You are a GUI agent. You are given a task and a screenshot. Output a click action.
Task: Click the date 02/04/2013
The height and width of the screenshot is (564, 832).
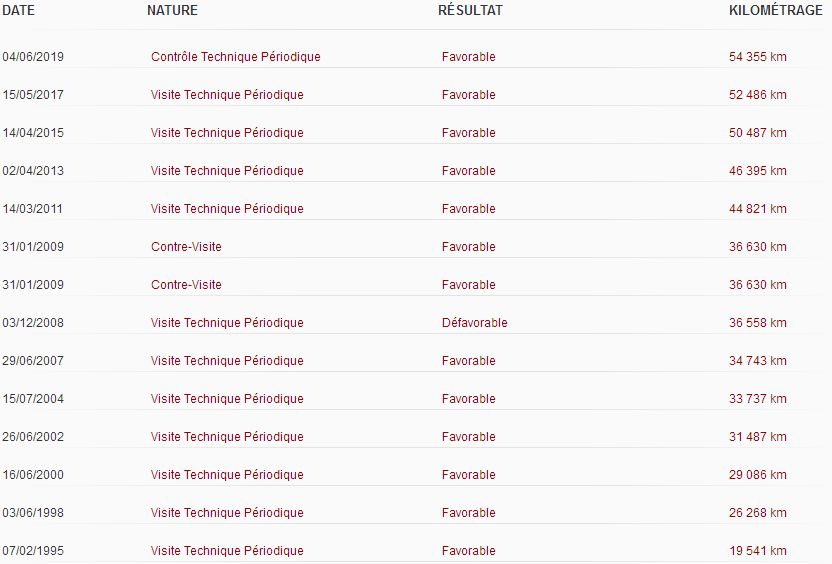pyautogui.click(x=33, y=171)
